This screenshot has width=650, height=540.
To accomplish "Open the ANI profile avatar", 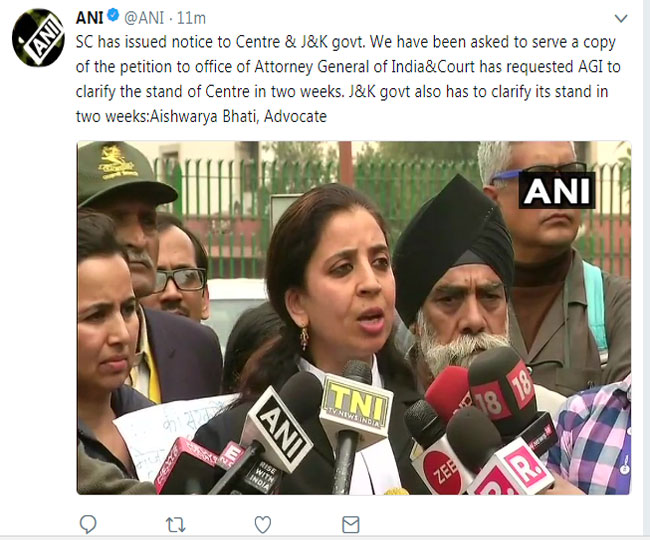I will 38,37.
